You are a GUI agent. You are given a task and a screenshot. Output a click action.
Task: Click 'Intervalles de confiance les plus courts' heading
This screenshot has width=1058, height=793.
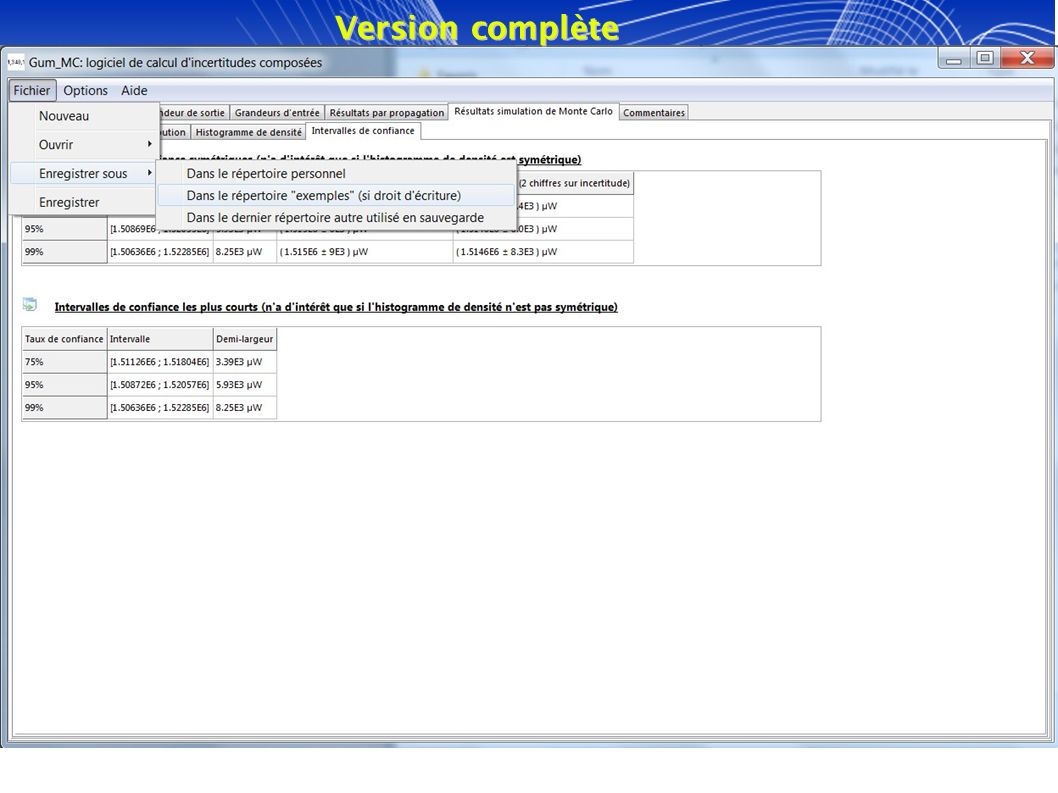[336, 307]
